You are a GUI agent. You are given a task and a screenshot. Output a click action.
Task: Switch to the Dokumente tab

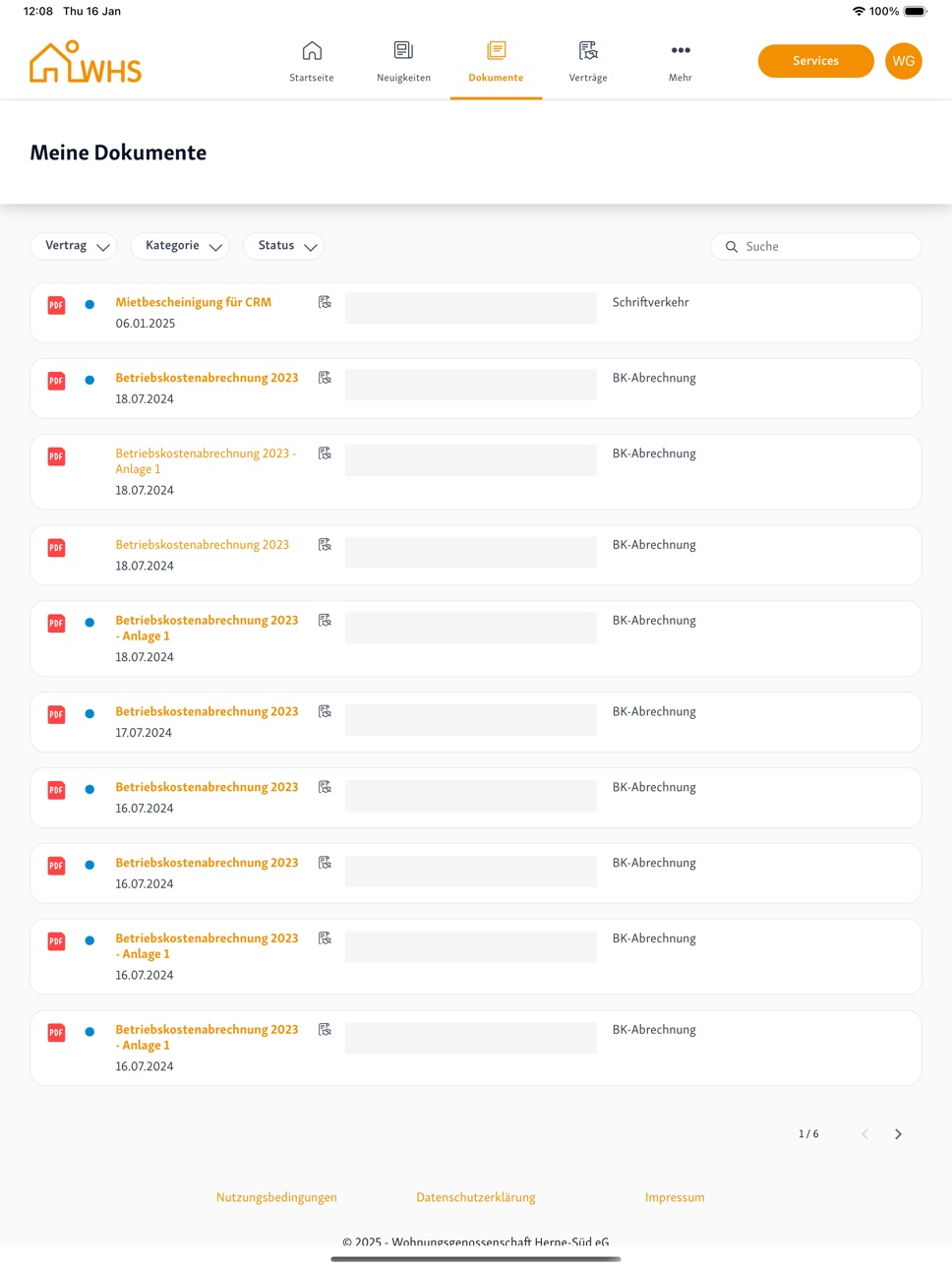coord(496,61)
